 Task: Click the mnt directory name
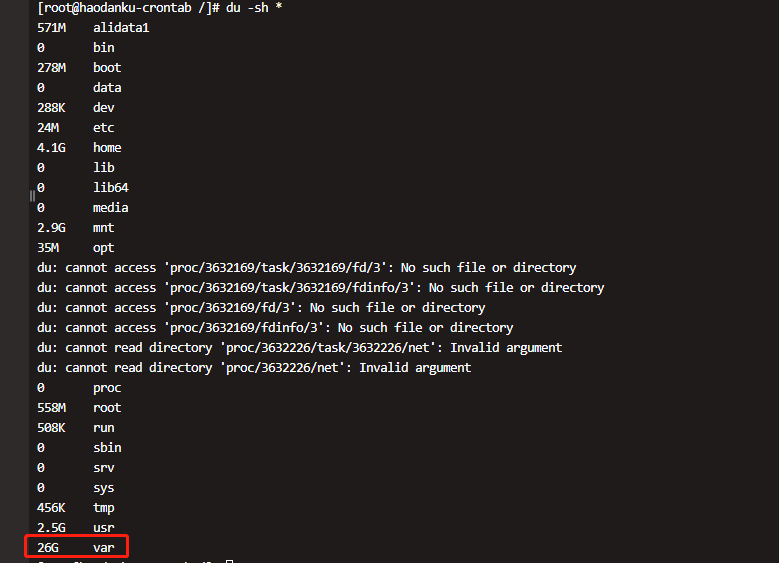[x=103, y=228]
